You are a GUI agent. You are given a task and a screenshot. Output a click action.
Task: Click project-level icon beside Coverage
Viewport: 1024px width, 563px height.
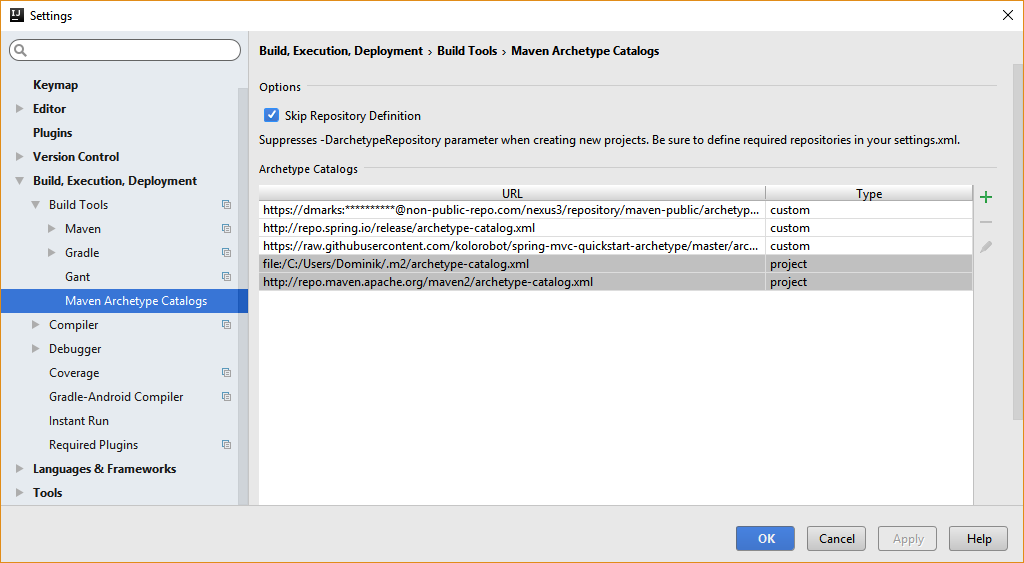(x=226, y=373)
